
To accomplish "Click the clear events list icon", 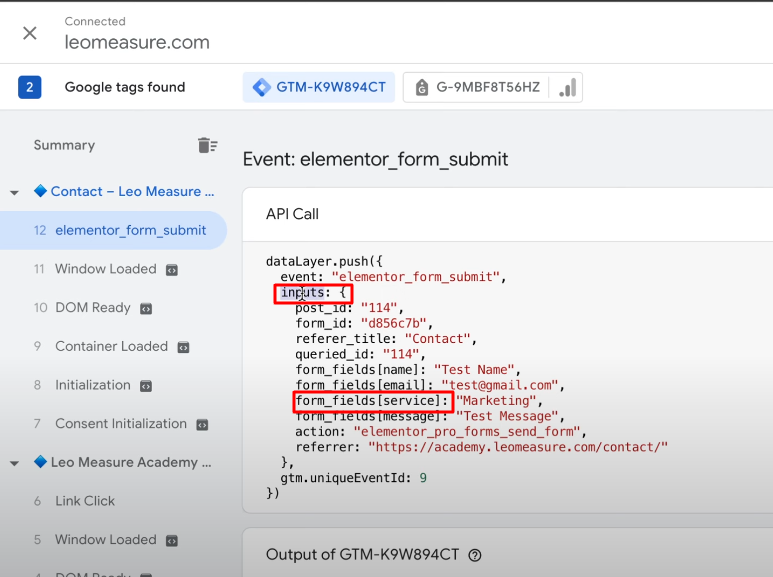I will 207,145.
